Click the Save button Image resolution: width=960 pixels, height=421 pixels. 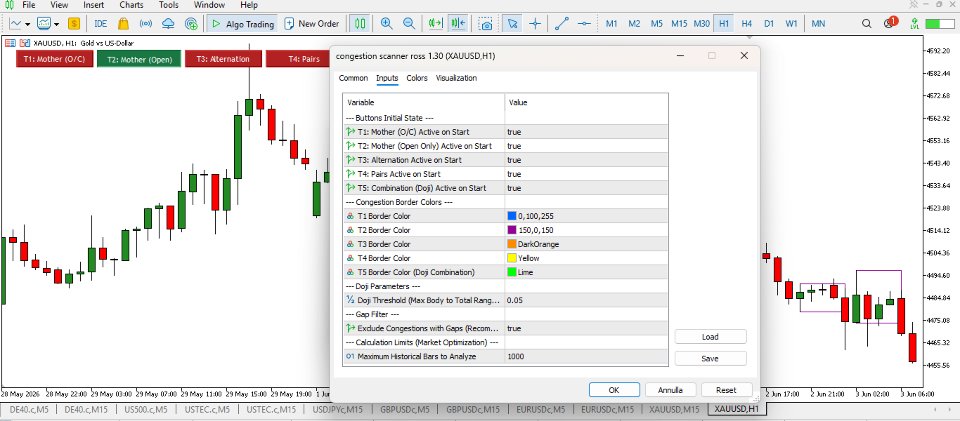tap(710, 359)
